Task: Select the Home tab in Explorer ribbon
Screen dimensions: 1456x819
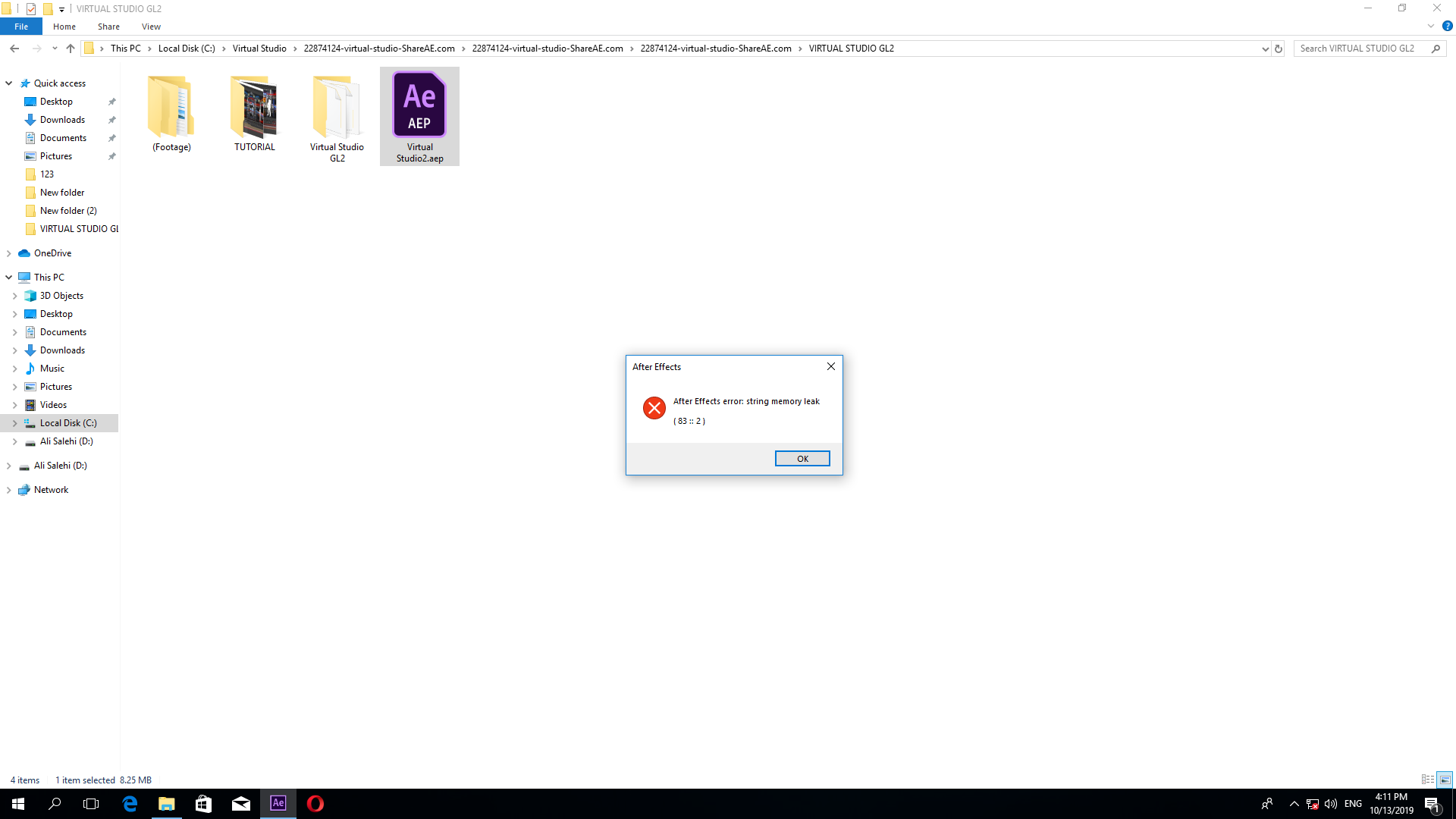Action: point(64,27)
